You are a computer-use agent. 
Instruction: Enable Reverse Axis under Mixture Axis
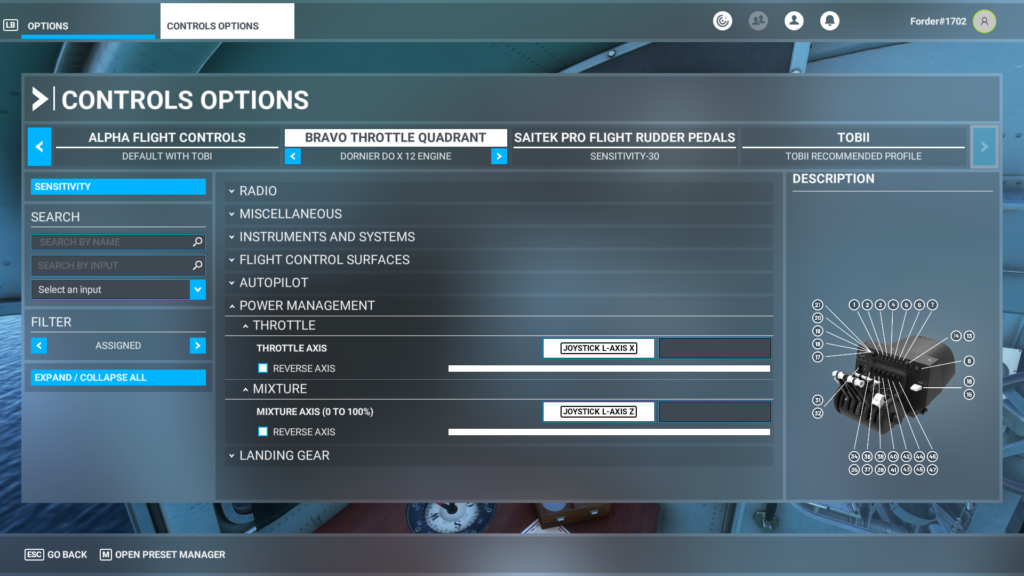click(263, 432)
